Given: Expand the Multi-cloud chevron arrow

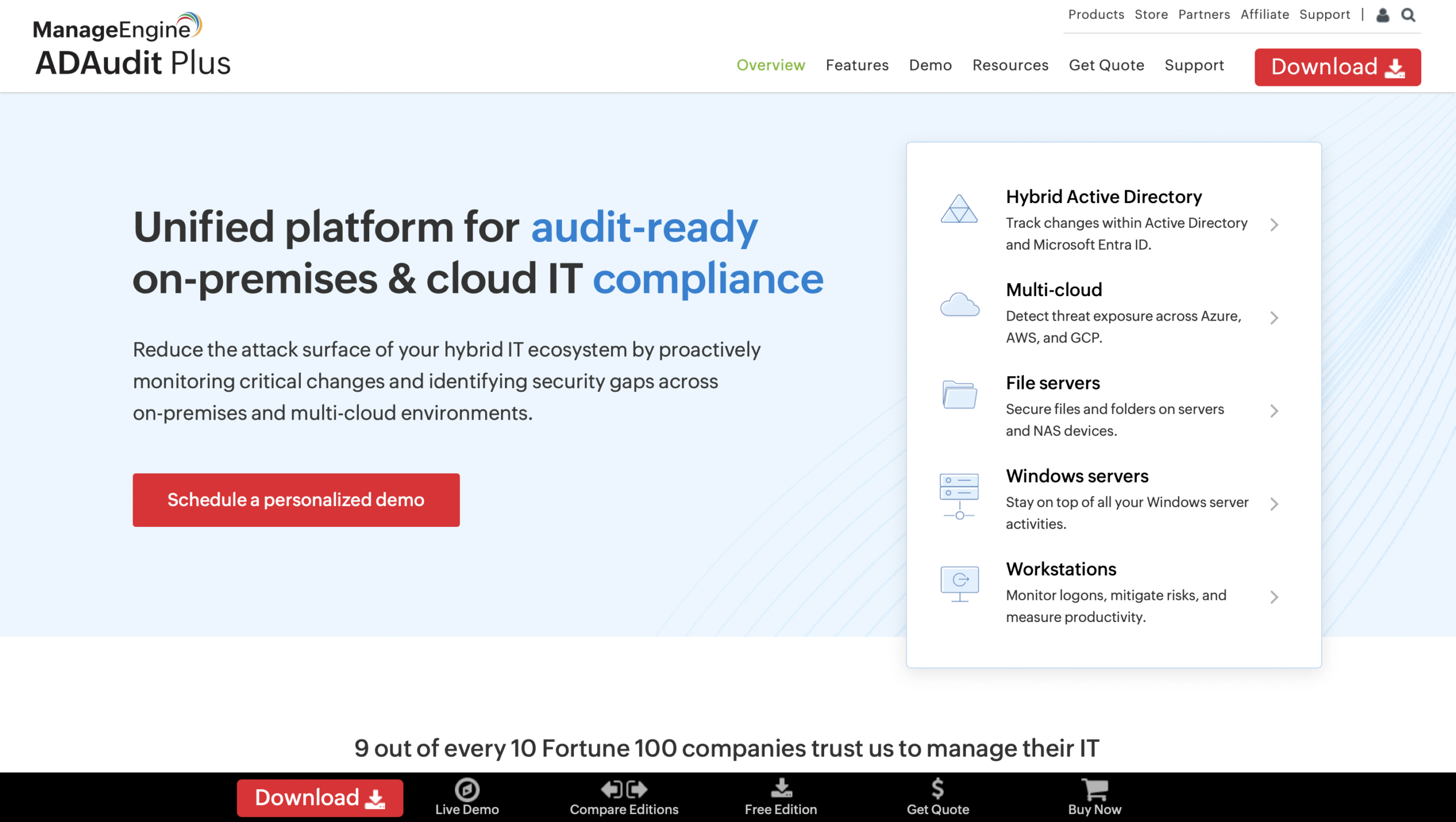Looking at the screenshot, I should pos(1274,318).
